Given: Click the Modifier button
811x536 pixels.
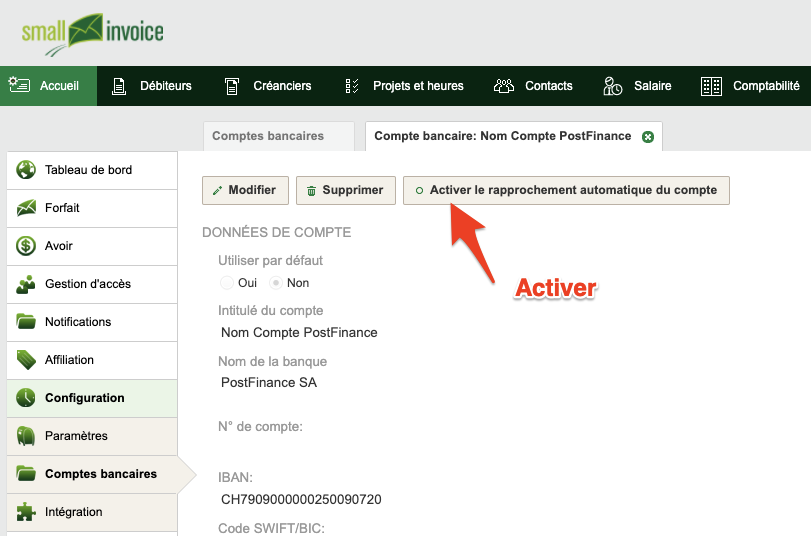Looking at the screenshot, I should click(245, 190).
